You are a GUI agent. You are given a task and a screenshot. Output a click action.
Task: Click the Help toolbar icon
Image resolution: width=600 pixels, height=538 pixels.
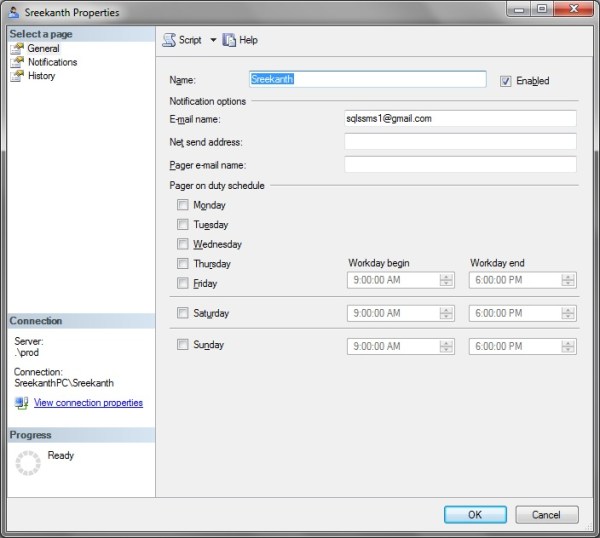(x=229, y=40)
